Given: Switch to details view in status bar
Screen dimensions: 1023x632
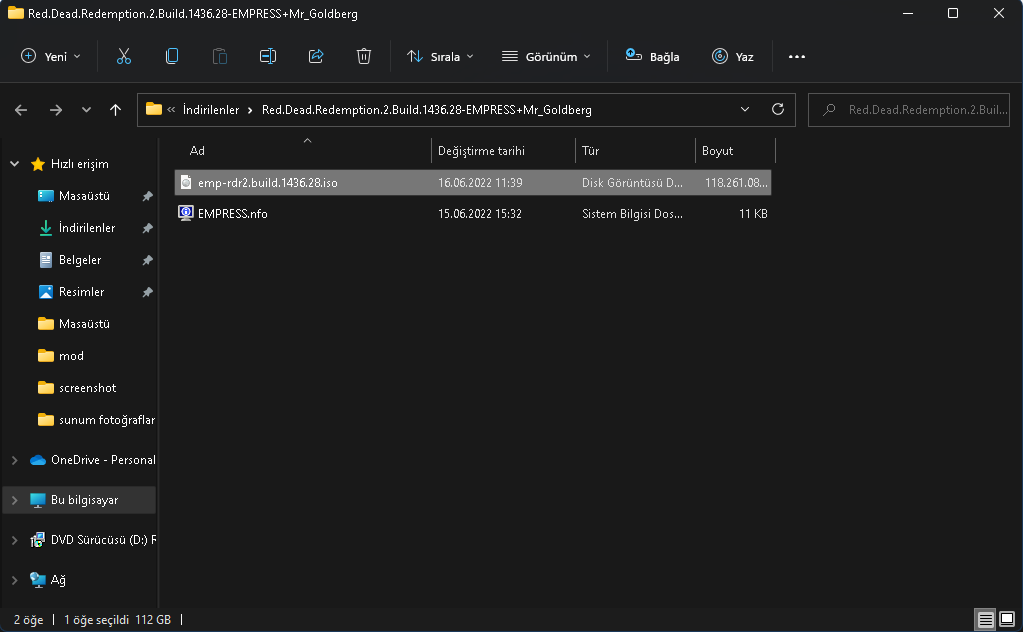Looking at the screenshot, I should [x=985, y=619].
